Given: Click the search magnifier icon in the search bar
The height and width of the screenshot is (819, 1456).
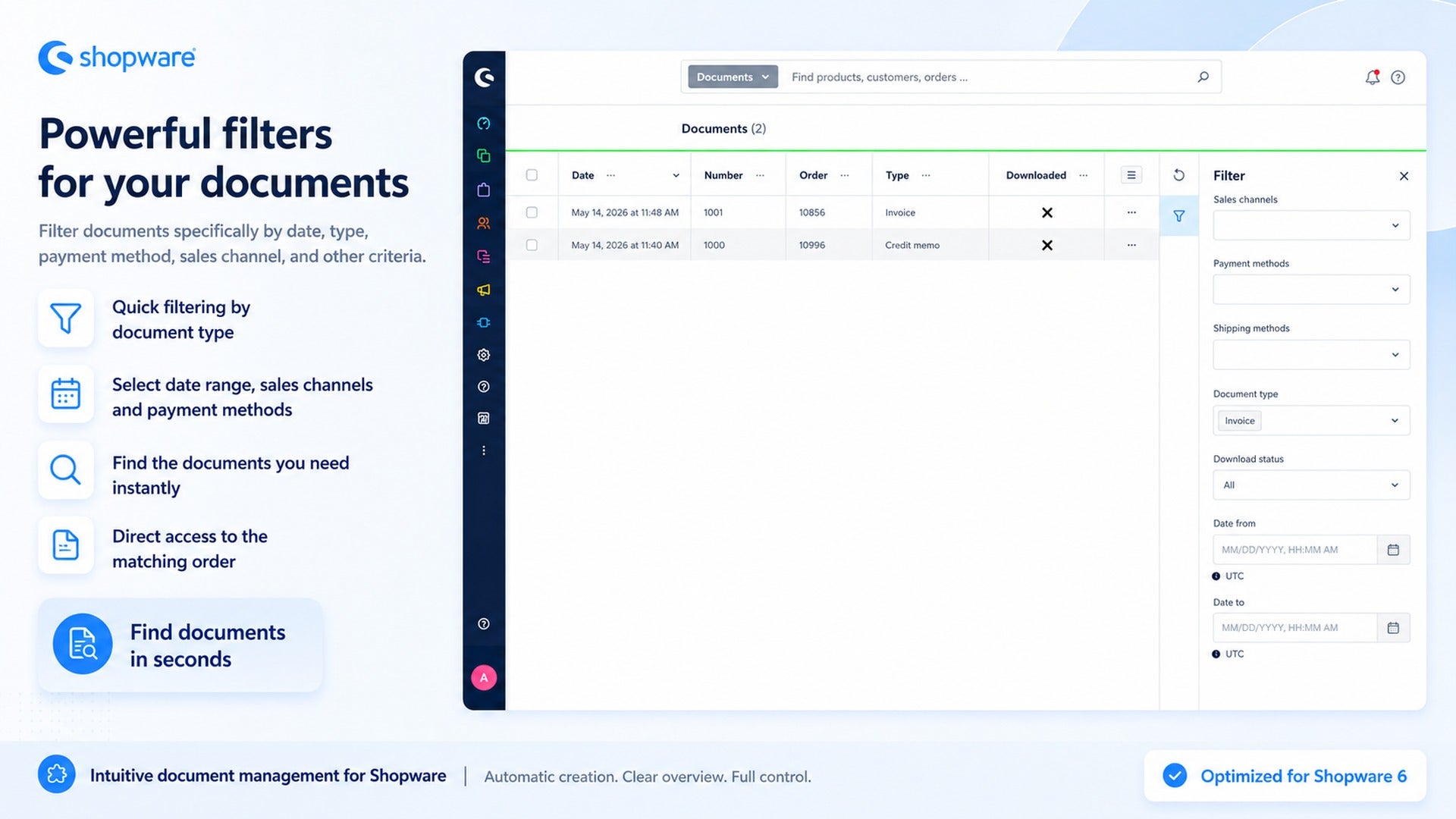Looking at the screenshot, I should tap(1203, 77).
